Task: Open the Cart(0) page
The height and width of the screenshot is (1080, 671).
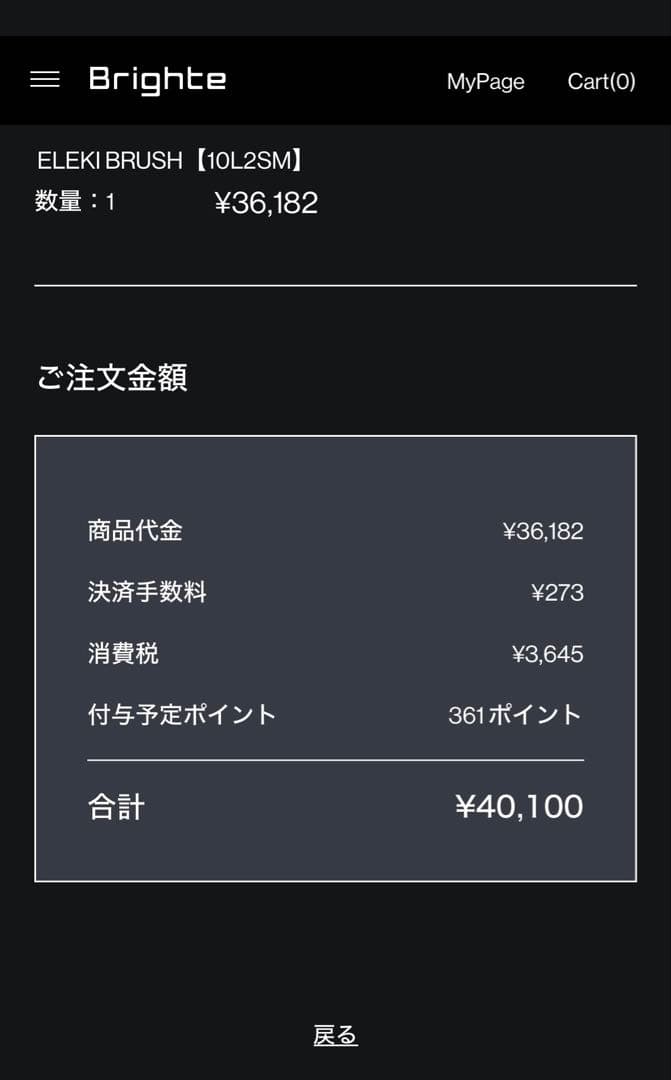Action: (601, 82)
